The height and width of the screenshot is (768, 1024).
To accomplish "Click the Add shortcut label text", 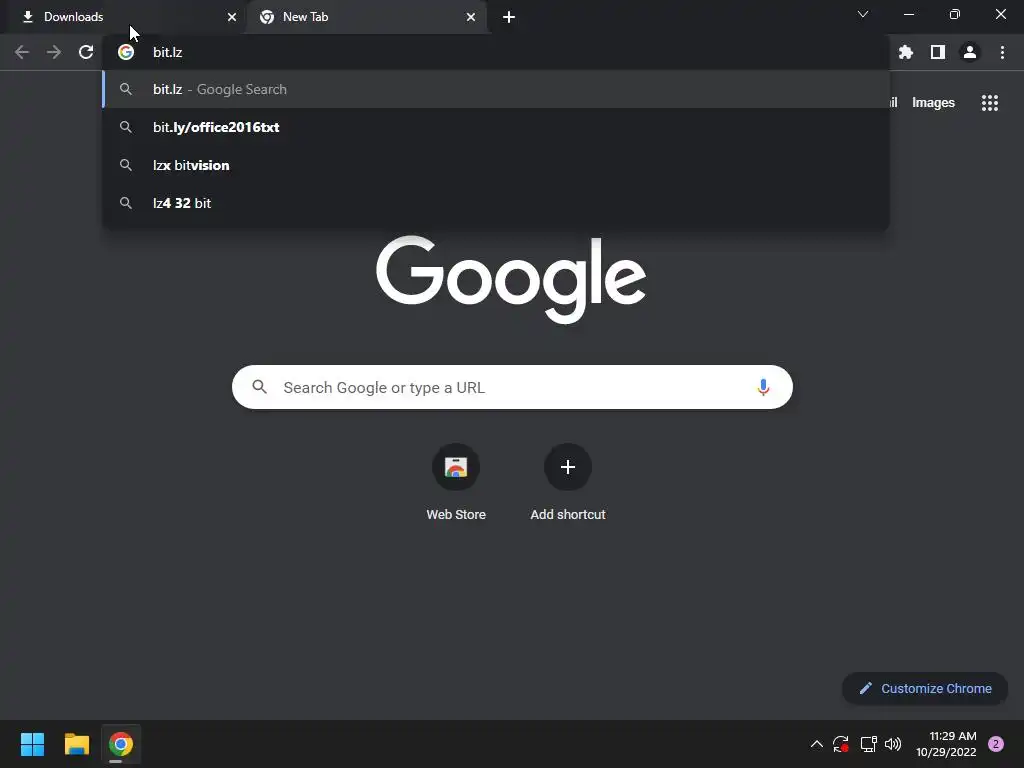I will [x=568, y=515].
